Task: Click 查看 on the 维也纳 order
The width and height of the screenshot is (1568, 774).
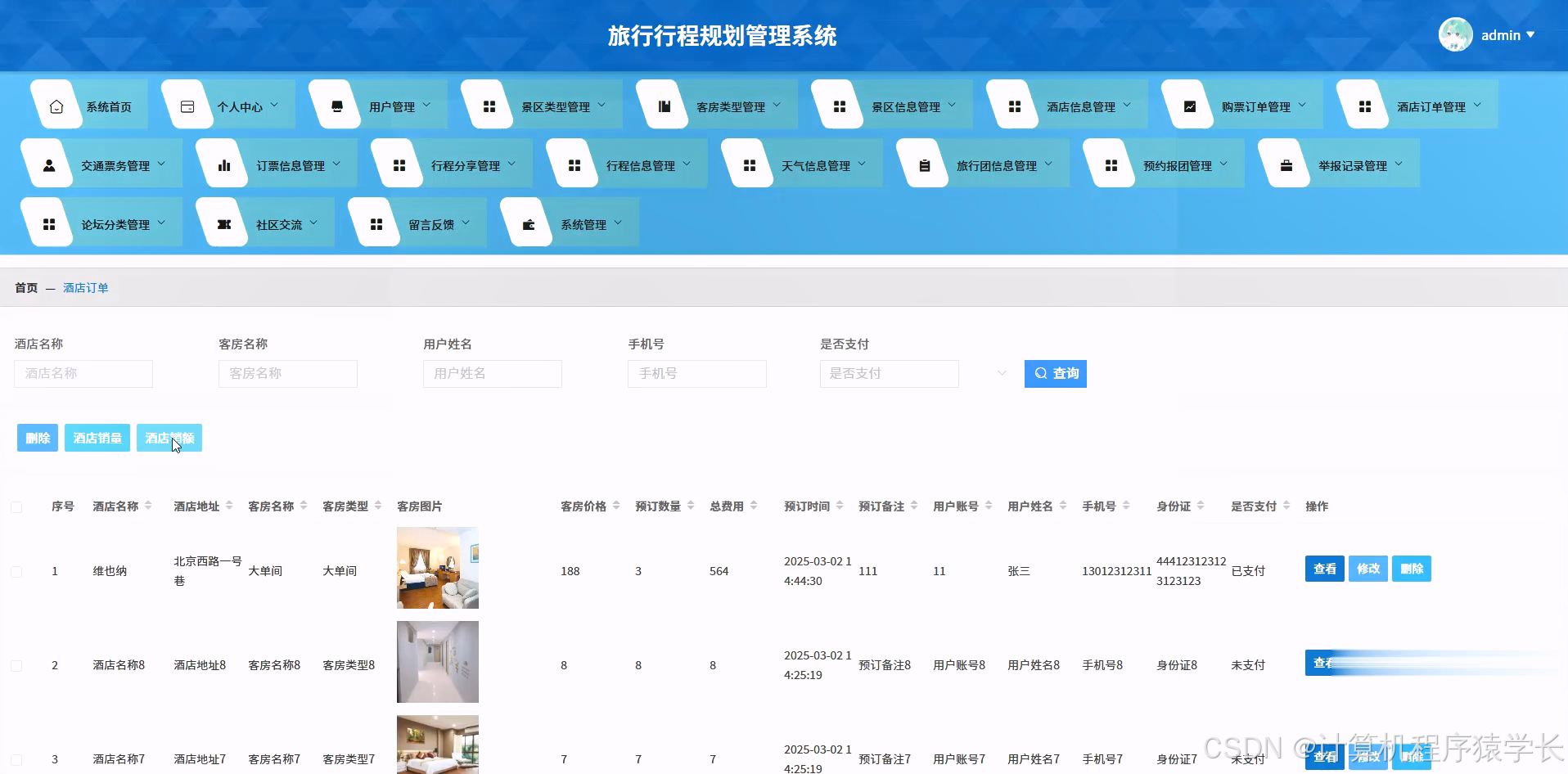Action: click(x=1324, y=568)
